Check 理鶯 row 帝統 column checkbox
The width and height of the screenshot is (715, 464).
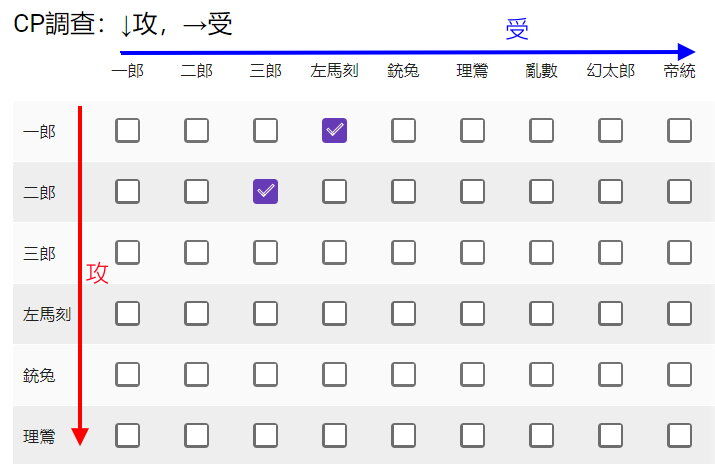coord(679,436)
